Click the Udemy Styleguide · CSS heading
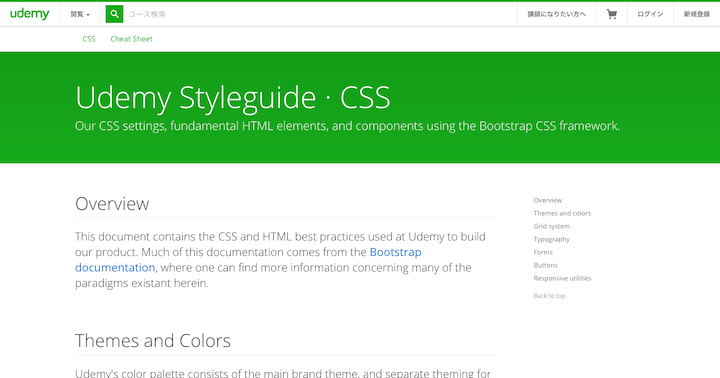 232,97
